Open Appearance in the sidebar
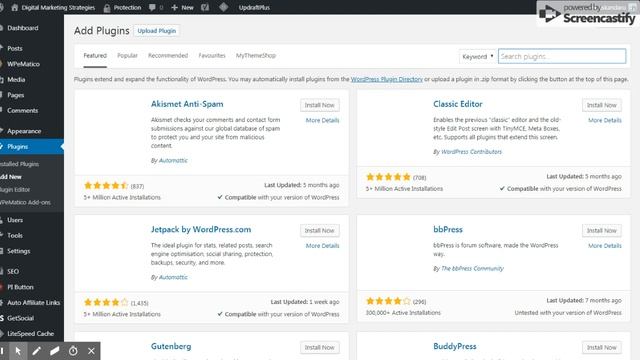 [x=24, y=131]
